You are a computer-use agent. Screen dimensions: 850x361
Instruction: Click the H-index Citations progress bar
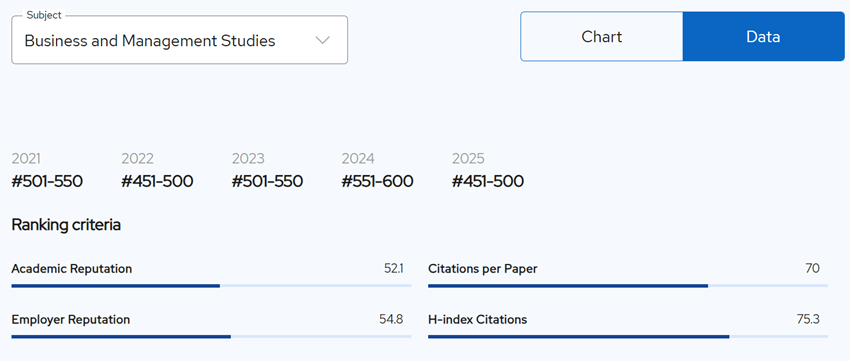pyautogui.click(x=628, y=337)
